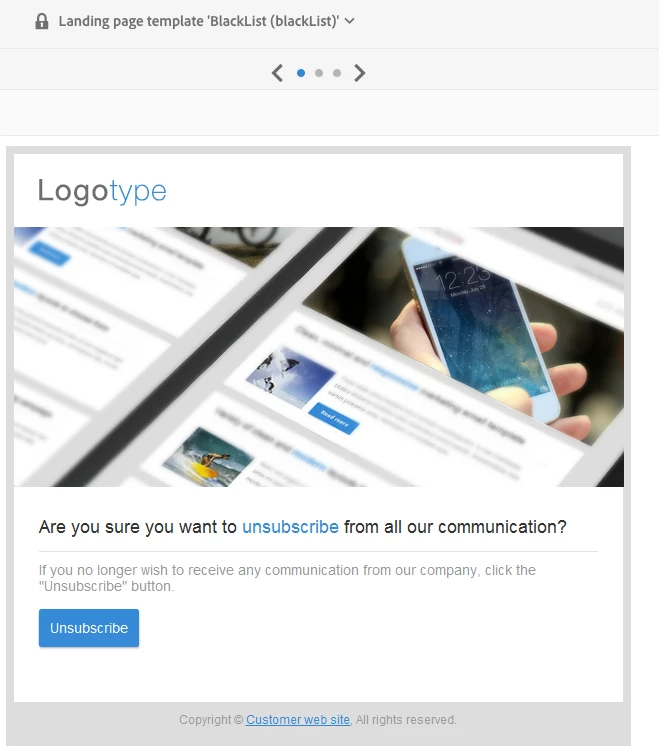Expand the template title dropdown chevron

click(x=350, y=21)
